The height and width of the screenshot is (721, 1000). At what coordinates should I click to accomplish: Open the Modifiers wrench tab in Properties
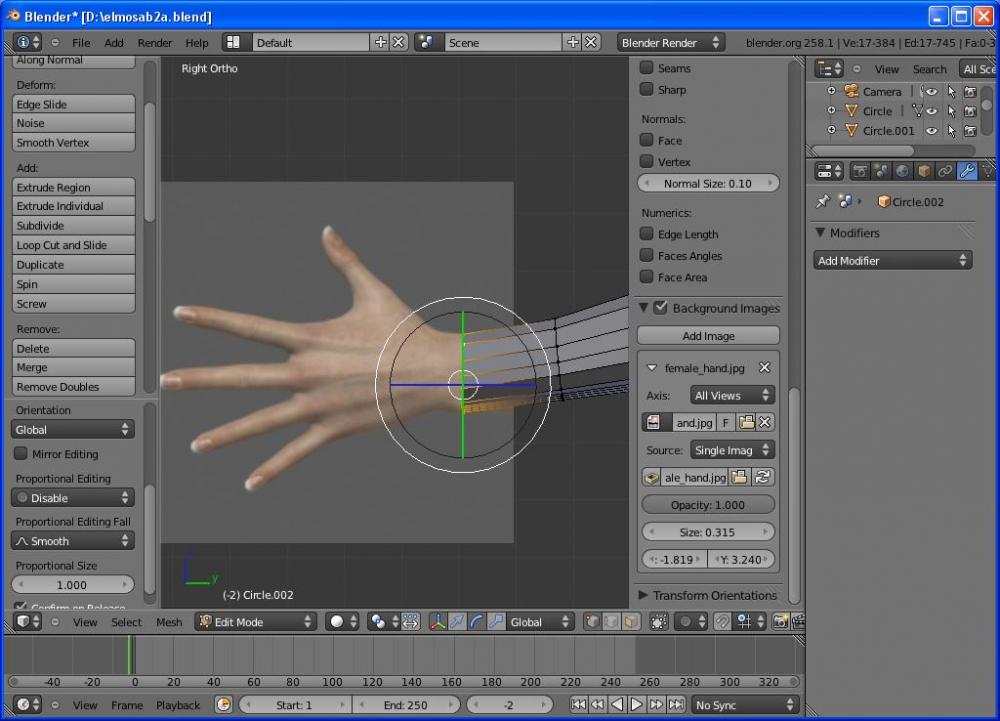click(x=966, y=171)
